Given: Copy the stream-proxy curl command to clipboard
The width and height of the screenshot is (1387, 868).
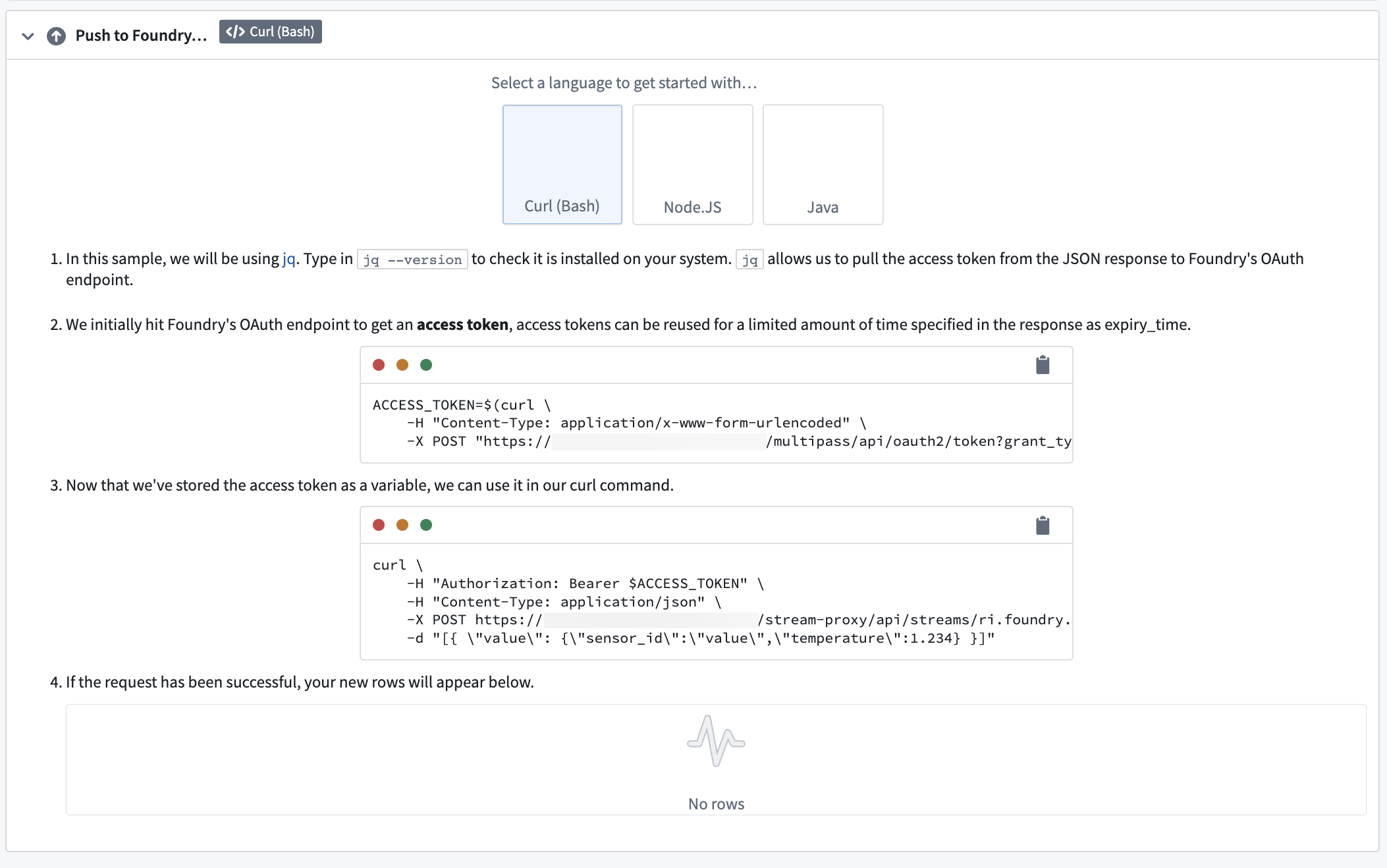Looking at the screenshot, I should coord(1042,525).
